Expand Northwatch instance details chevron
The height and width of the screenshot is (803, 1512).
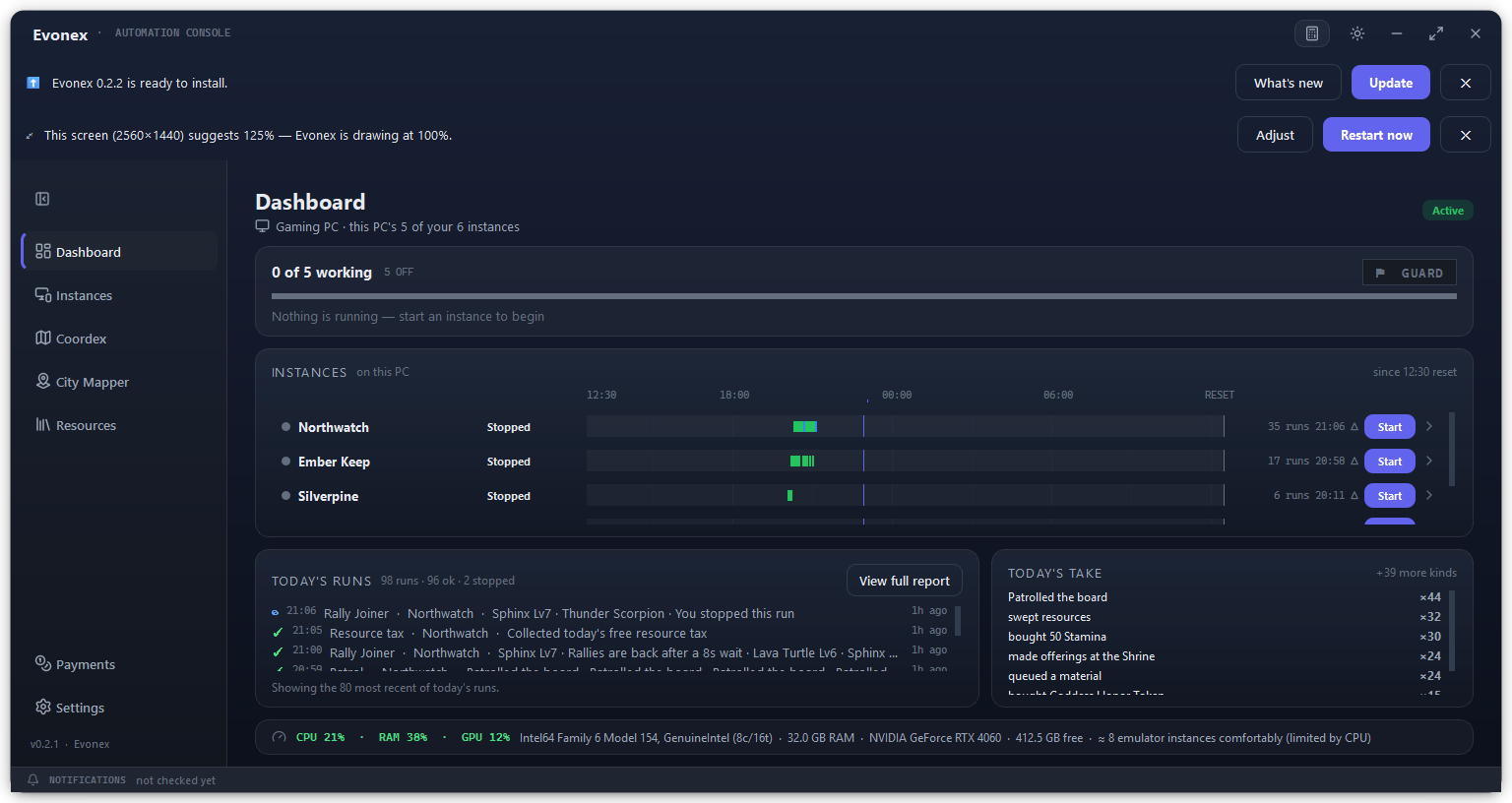point(1429,426)
